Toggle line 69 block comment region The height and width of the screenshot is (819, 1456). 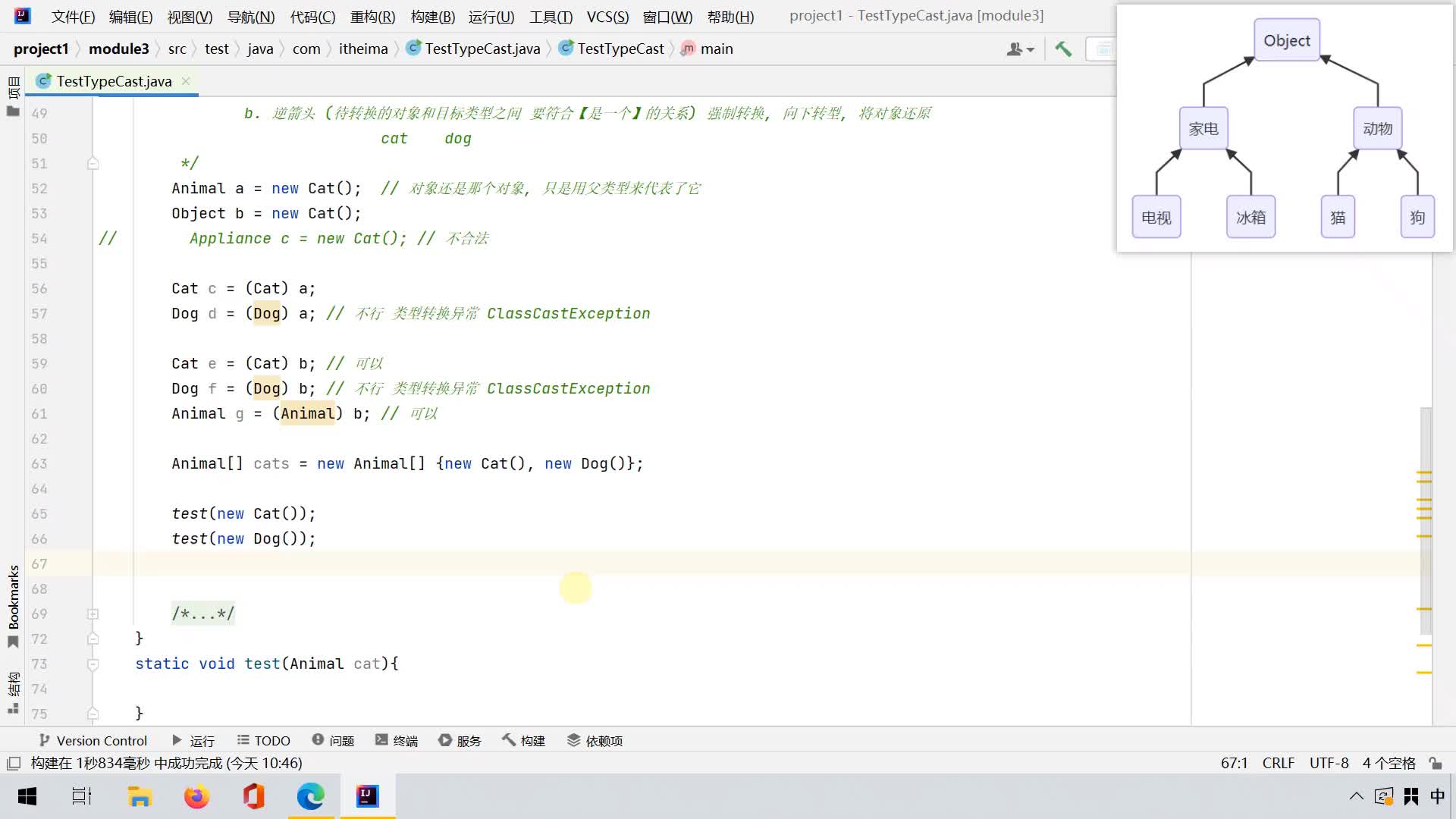click(93, 613)
